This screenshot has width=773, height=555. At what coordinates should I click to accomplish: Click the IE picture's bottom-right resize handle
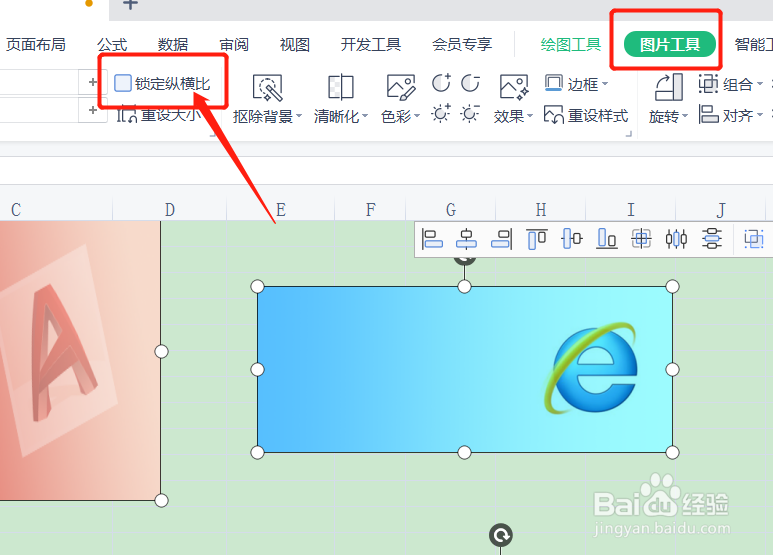pyautogui.click(x=672, y=452)
